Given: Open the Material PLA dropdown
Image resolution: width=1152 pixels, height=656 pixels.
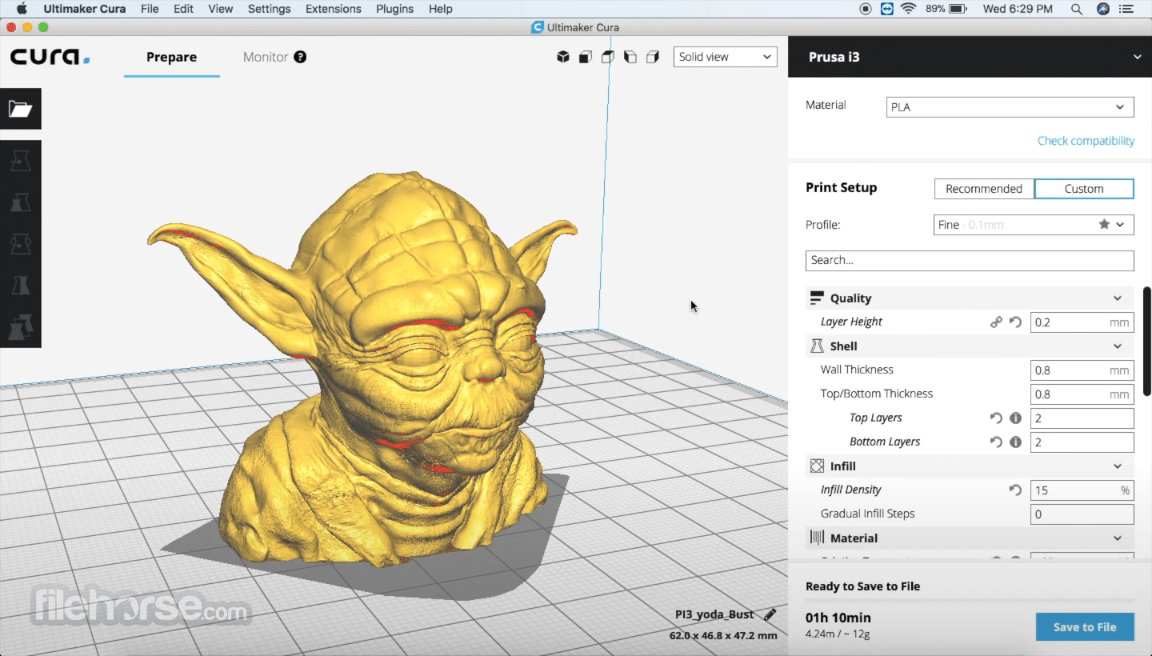Looking at the screenshot, I should (x=1009, y=107).
